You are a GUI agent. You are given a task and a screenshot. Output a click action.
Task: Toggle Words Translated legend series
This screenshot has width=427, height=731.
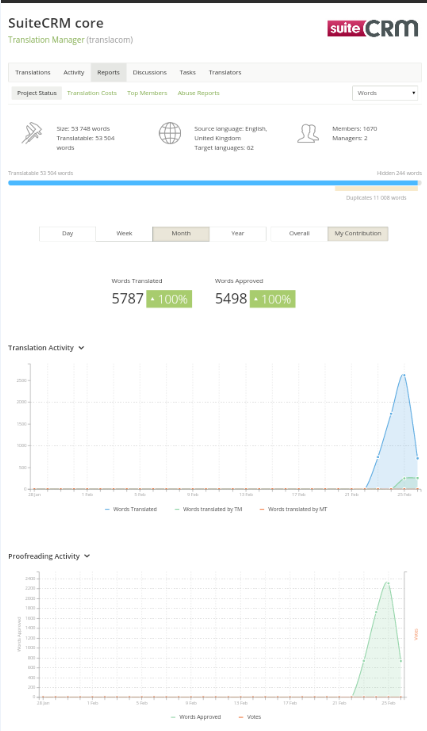click(x=131, y=509)
